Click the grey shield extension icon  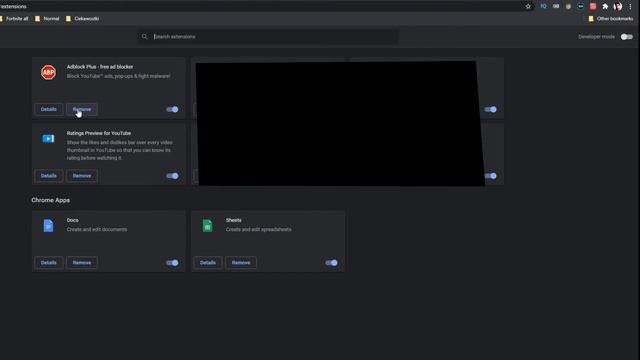(568, 6)
